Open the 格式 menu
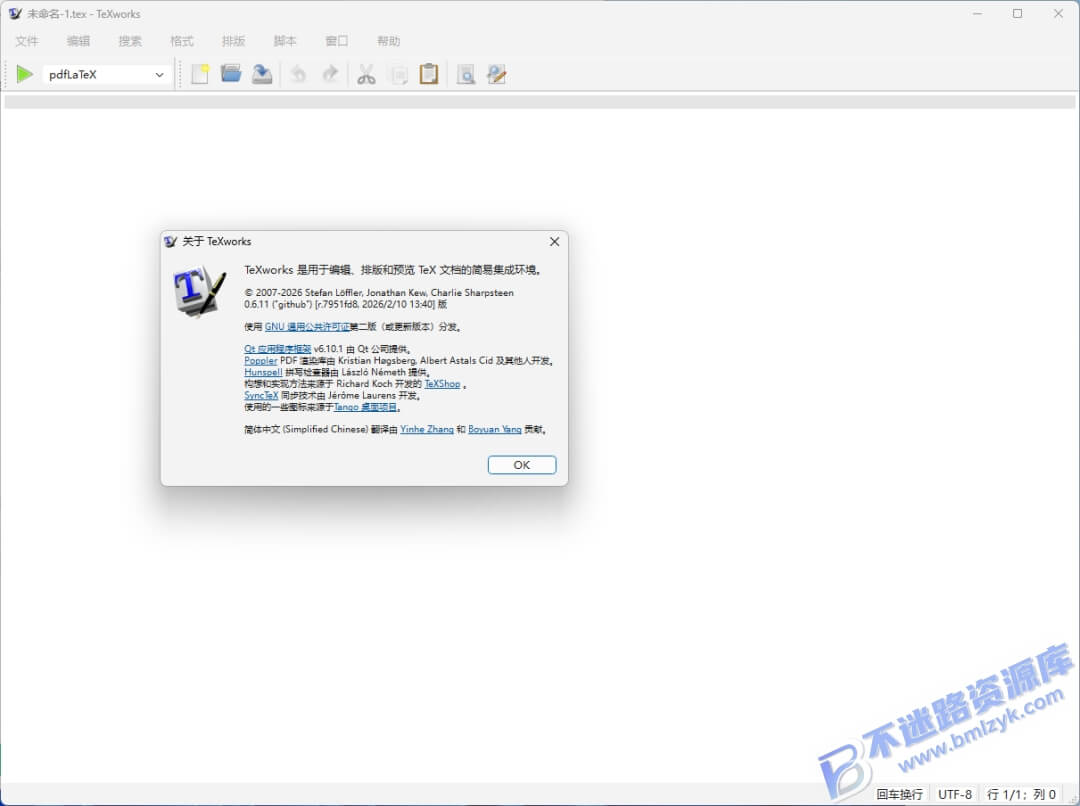 [x=182, y=41]
